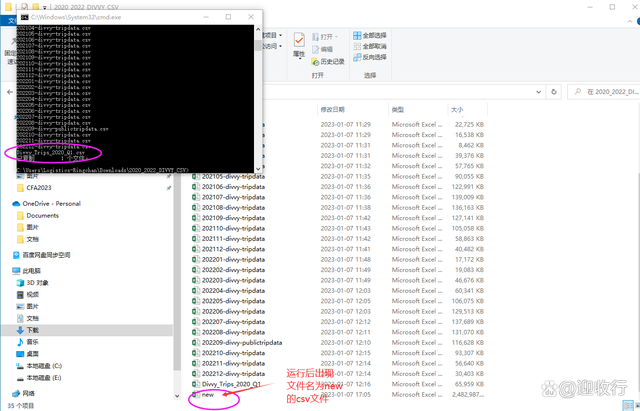Viewport: 640px width, 411px height.
Task: Select 本地磁盘 (C:) in navigation pane
Action: 45,365
